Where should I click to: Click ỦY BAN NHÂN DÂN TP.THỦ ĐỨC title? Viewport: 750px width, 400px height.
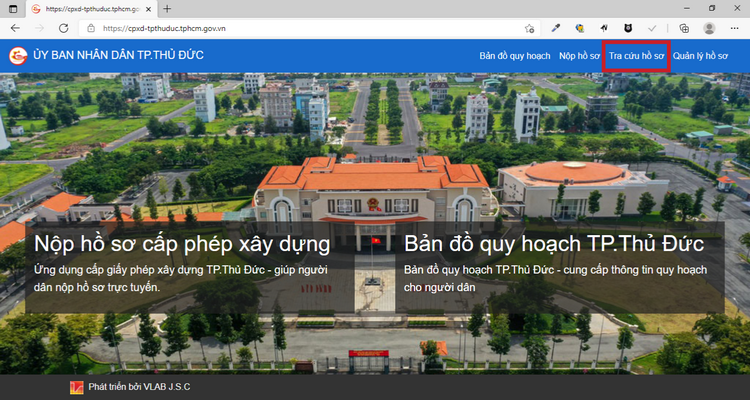(x=119, y=55)
